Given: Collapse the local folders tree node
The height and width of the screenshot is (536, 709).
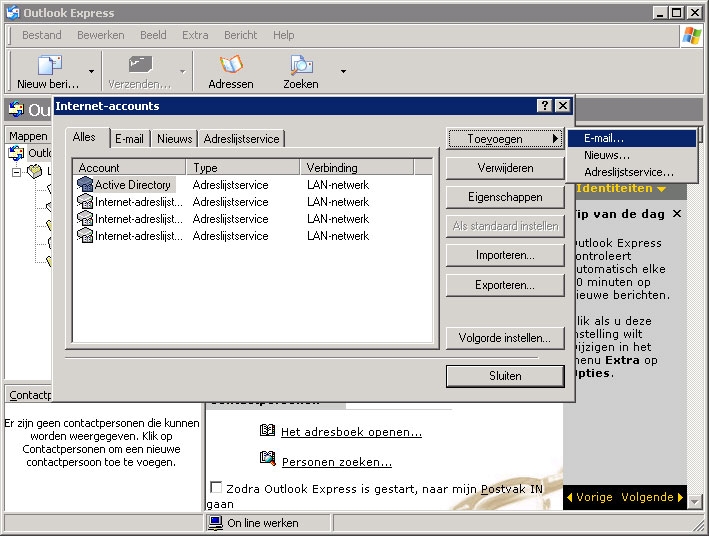Looking at the screenshot, I should click(x=16, y=172).
